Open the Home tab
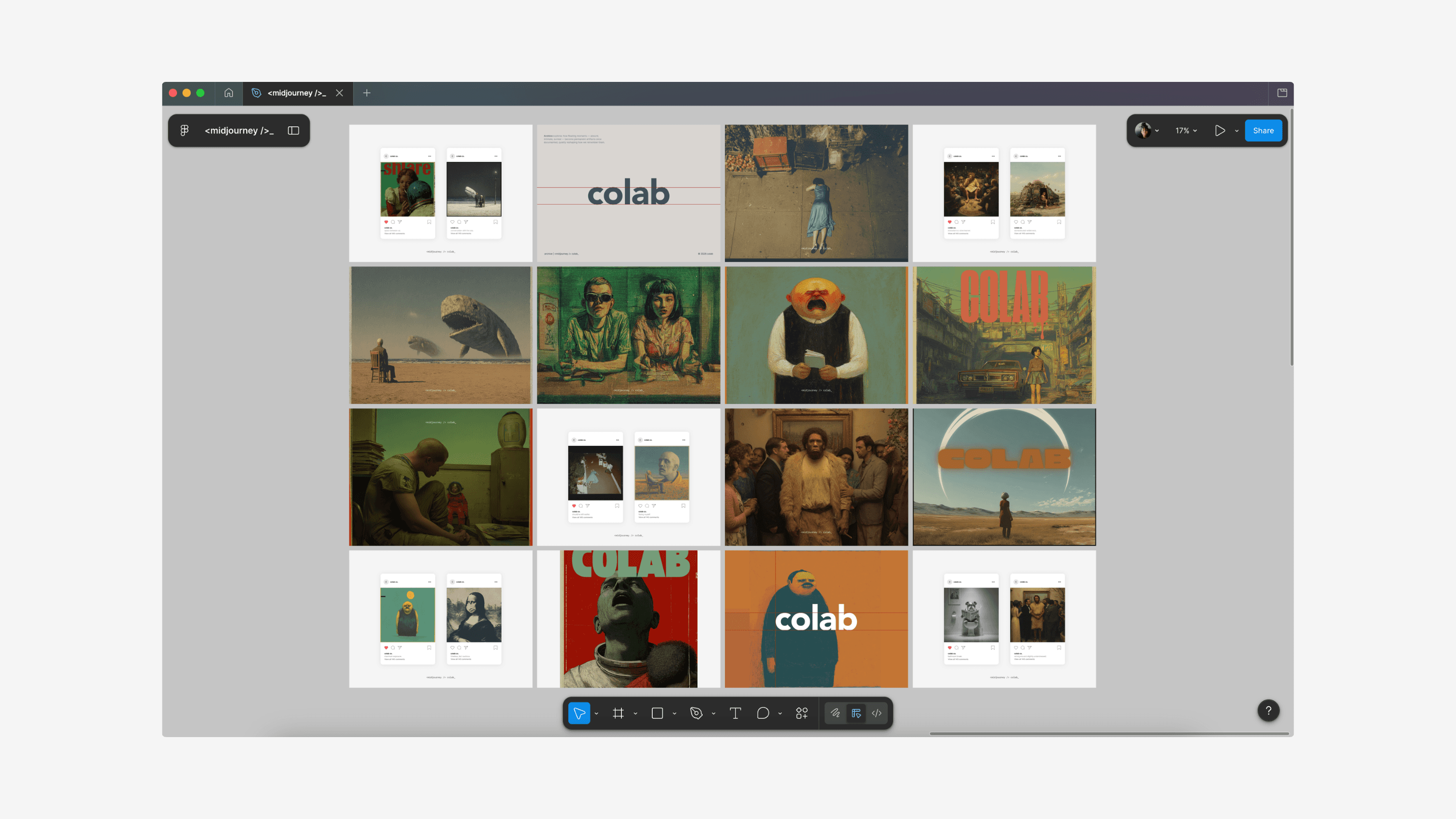This screenshot has width=1456, height=819. click(x=229, y=93)
